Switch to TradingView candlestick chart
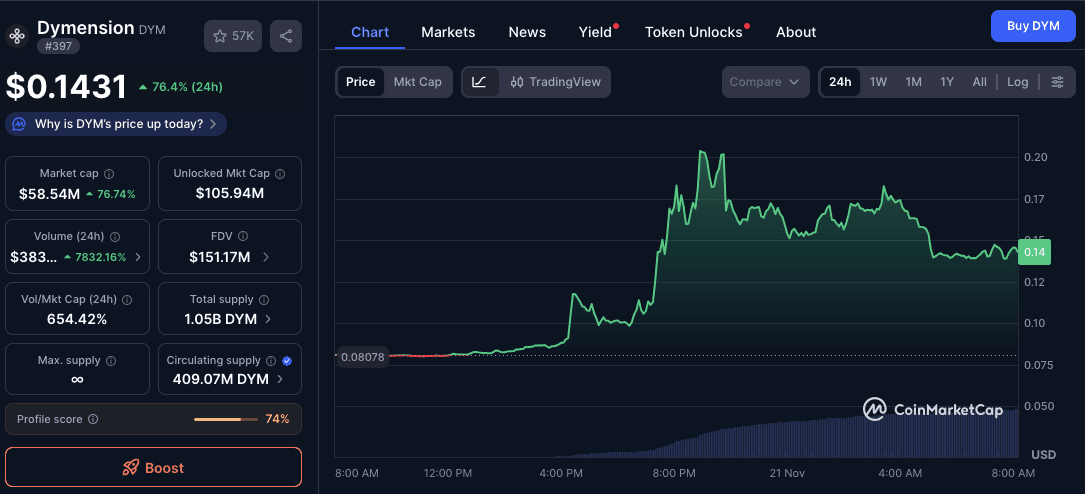 coord(556,82)
